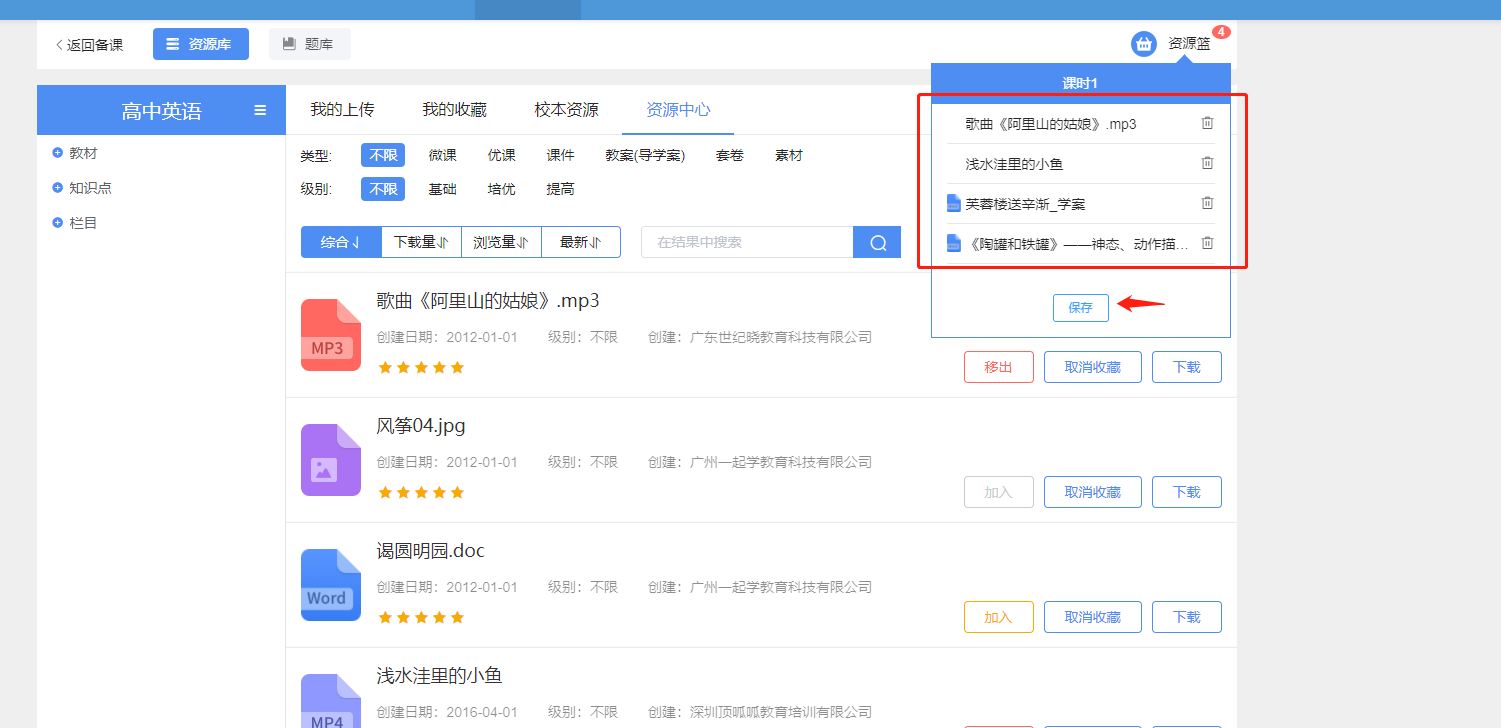Focus the 在结果中搜索 input field
1501x728 pixels.
click(746, 242)
